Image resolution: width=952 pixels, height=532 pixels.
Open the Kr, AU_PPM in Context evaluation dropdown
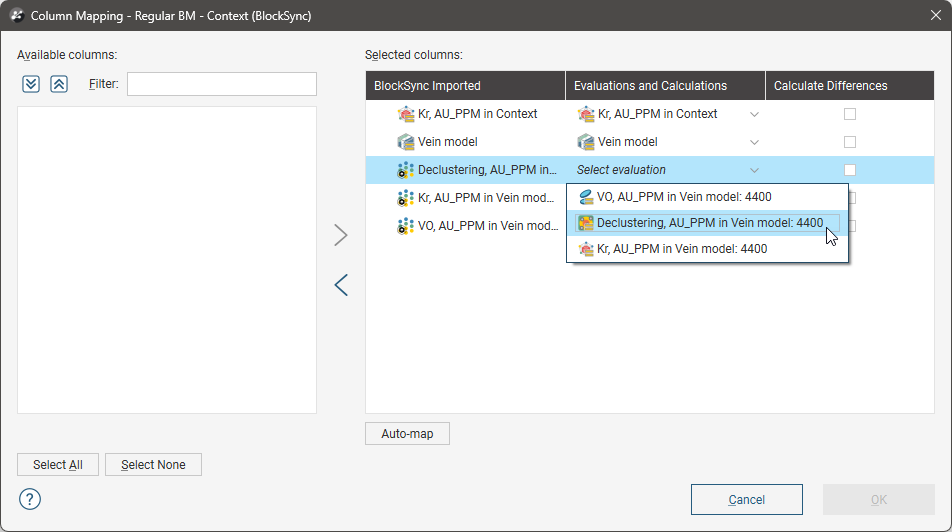(755, 114)
